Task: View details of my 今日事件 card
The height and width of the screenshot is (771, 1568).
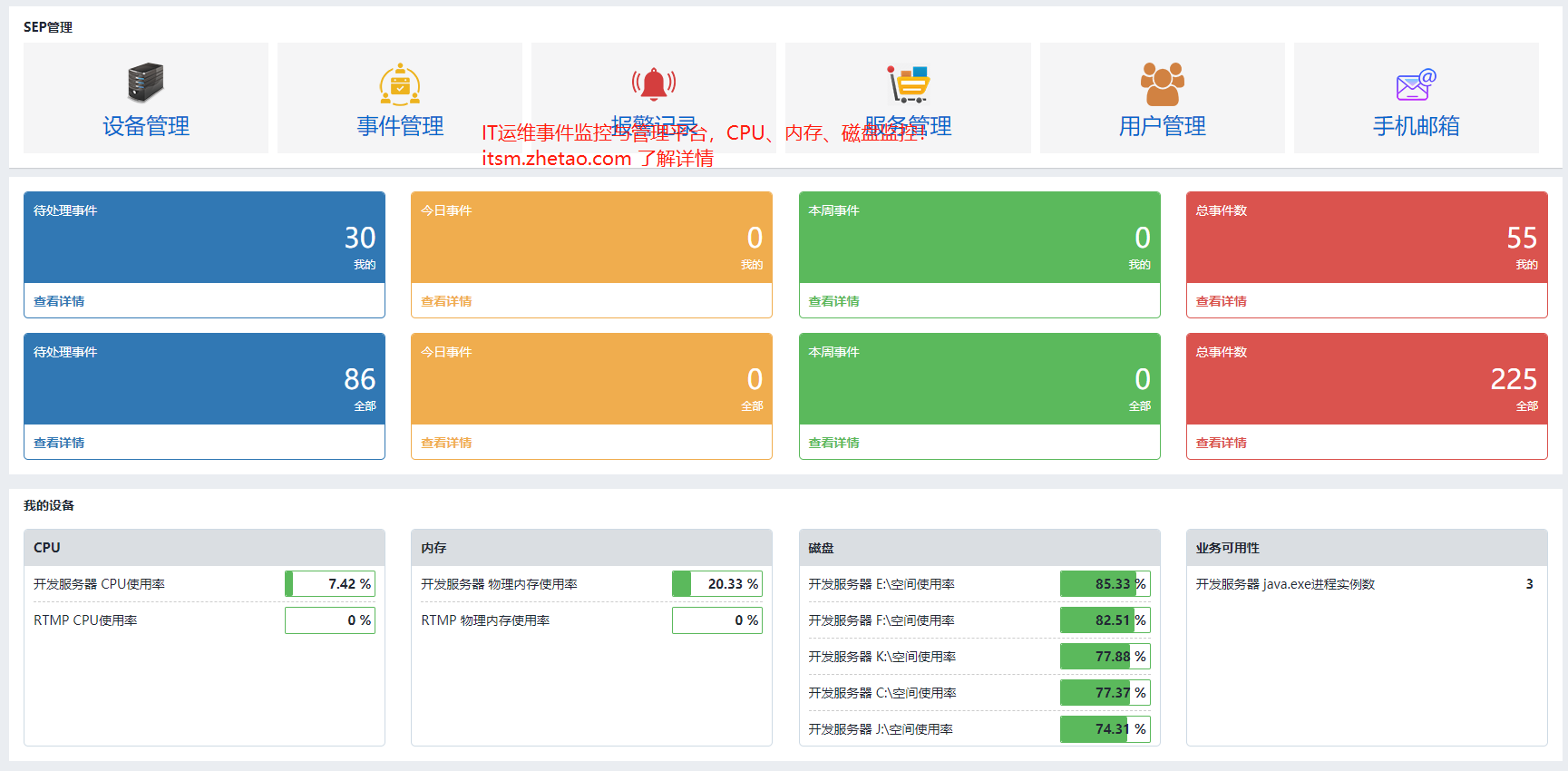Action: (446, 301)
